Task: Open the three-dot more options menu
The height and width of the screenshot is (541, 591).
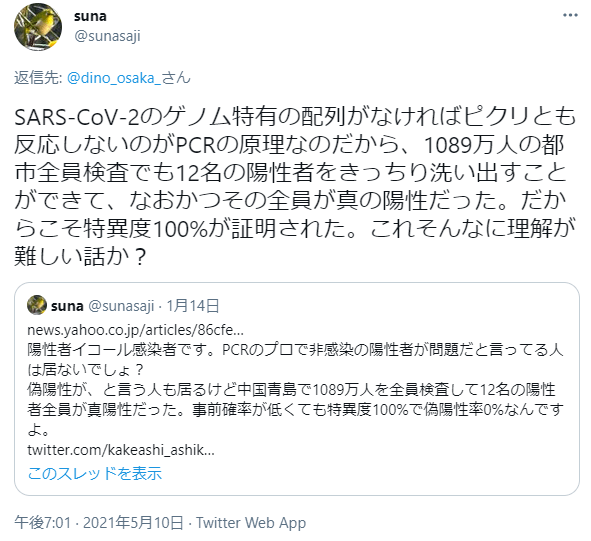Action: (x=570, y=15)
